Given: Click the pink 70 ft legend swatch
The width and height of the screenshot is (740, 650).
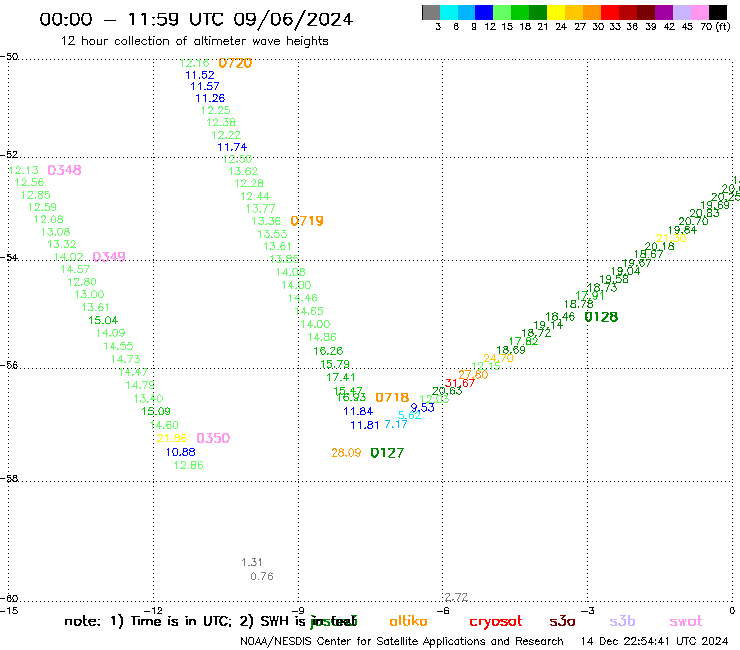Looking at the screenshot, I should click(699, 12).
